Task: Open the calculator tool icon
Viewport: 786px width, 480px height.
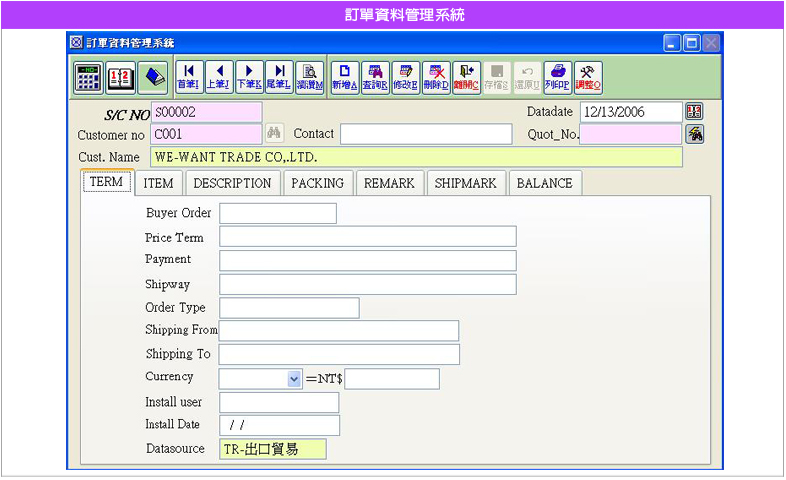Action: click(88, 77)
